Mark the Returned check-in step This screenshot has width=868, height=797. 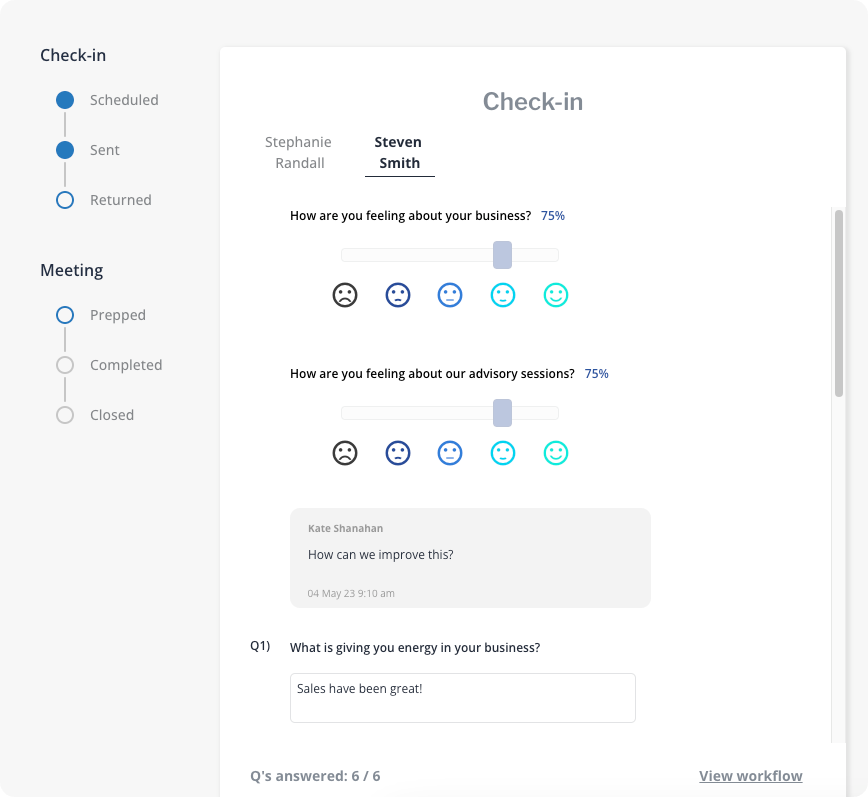click(65, 200)
